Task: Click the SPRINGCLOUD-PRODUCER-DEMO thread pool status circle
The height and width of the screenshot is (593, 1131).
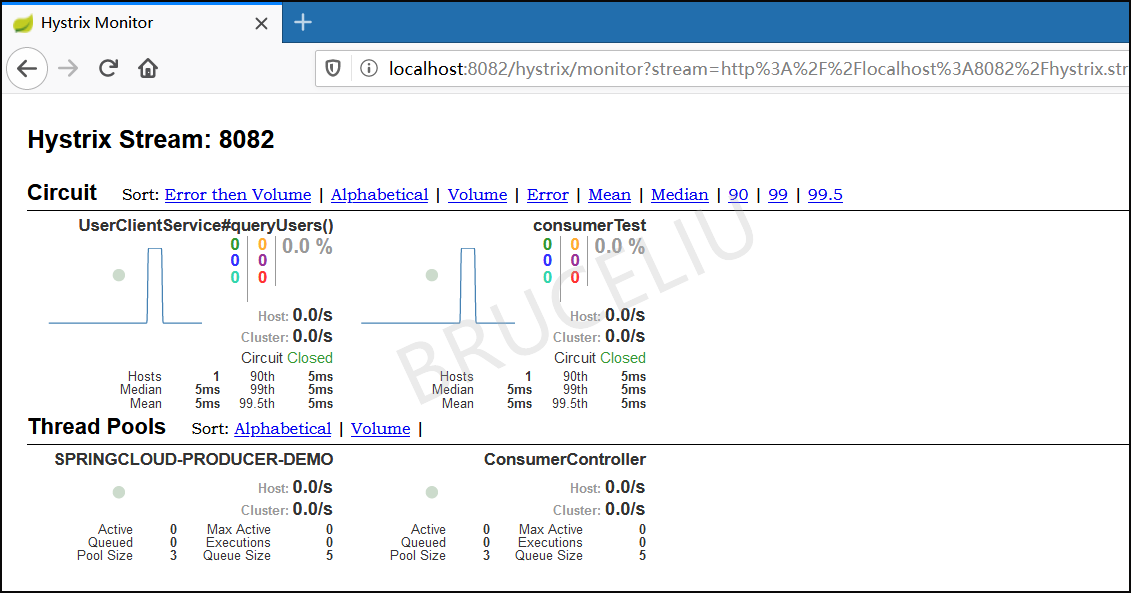Action: tap(119, 492)
